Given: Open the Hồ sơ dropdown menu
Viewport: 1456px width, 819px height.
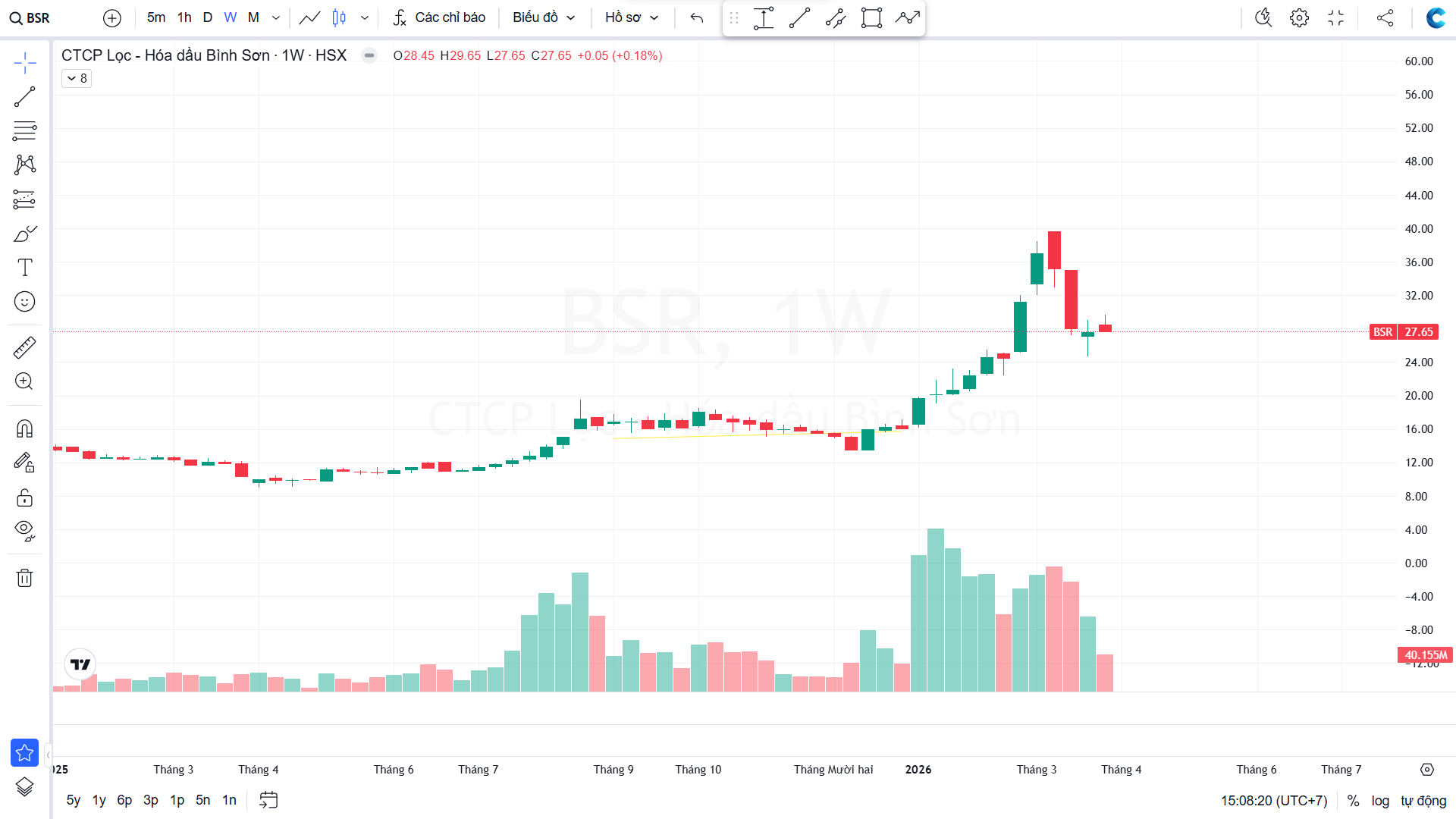Looking at the screenshot, I should (x=632, y=17).
